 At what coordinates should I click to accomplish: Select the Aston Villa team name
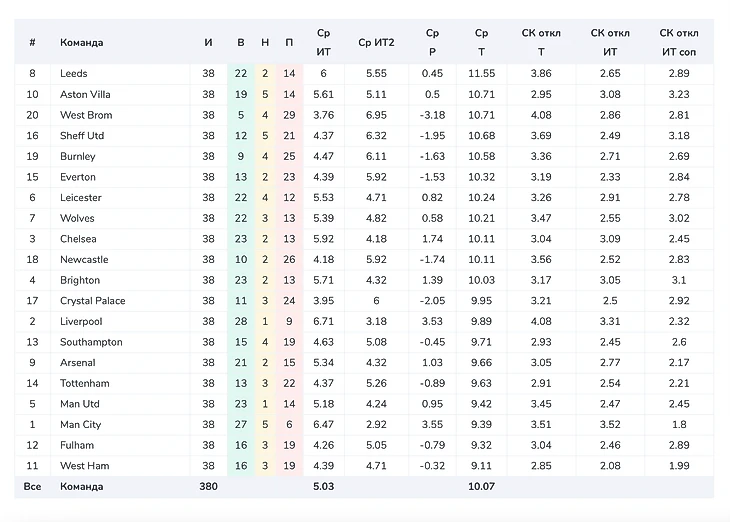(x=84, y=94)
